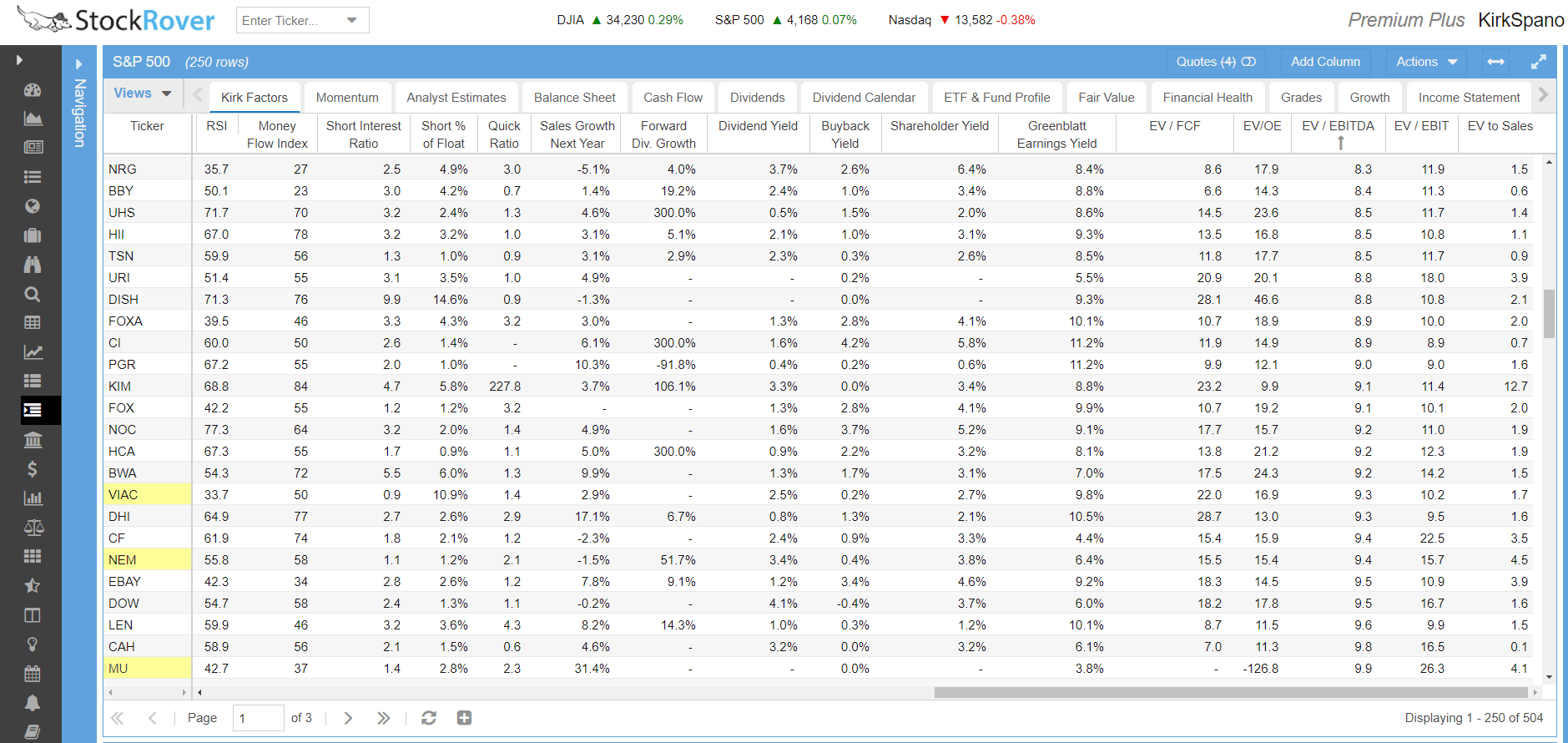Click the balance scales sidebar icon
The image size is (1568, 743).
pos(33,528)
